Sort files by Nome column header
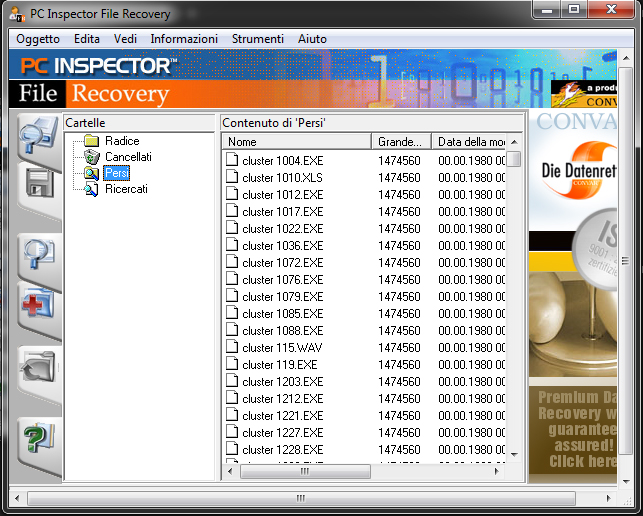 coord(296,141)
